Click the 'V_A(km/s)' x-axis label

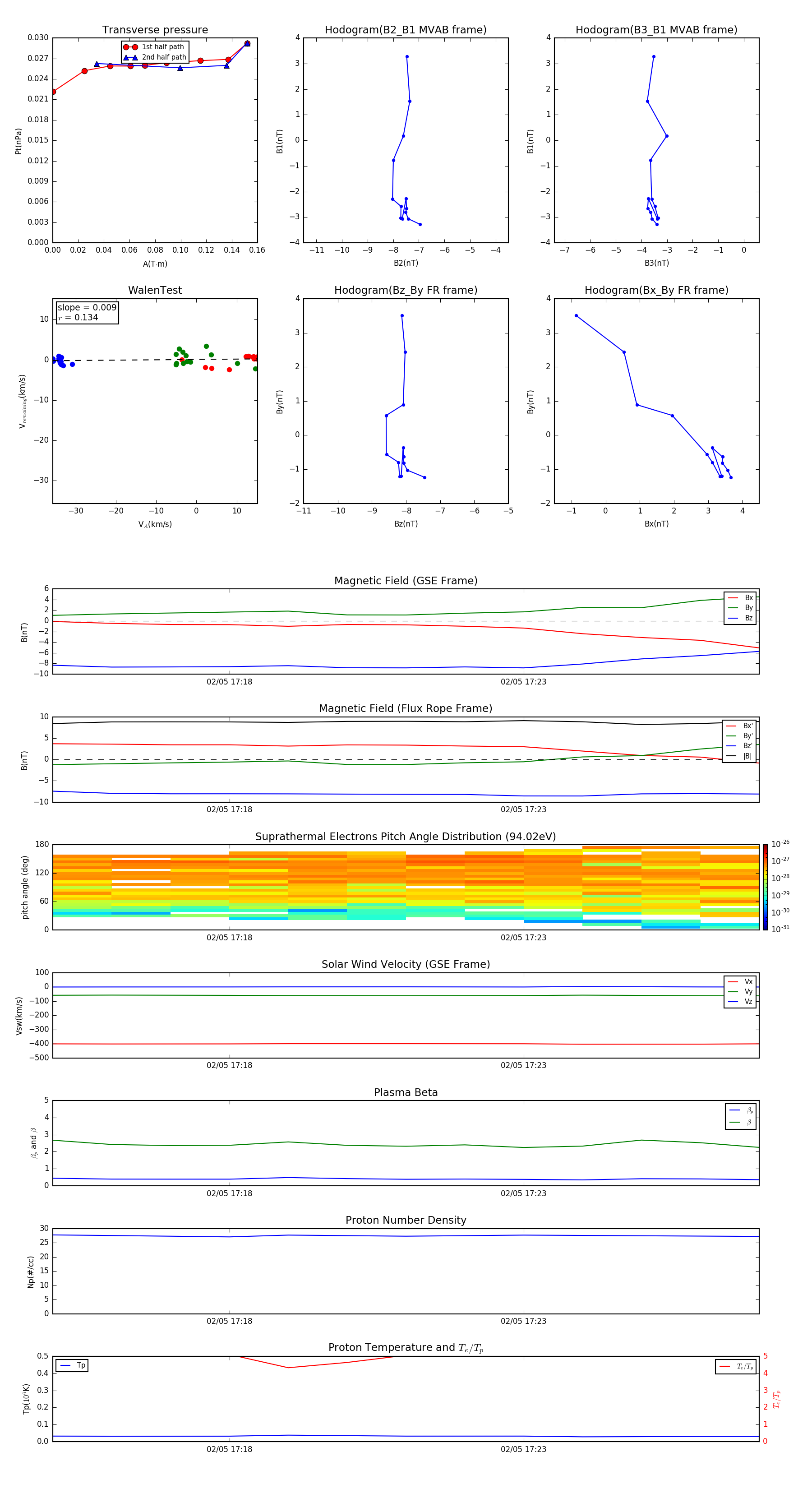(x=155, y=524)
